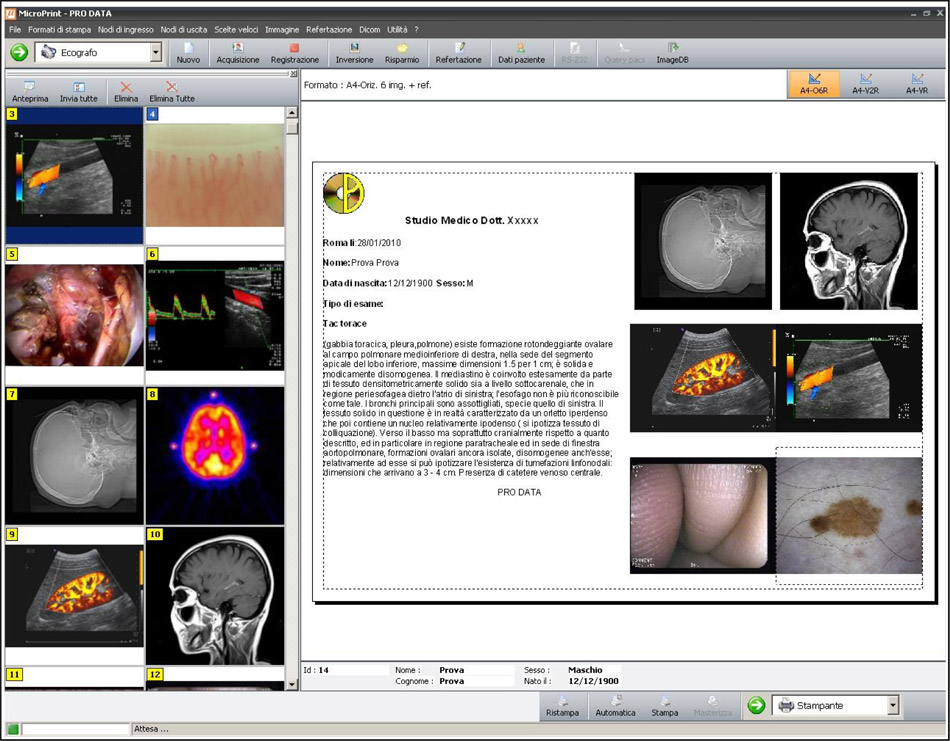Open the Refertazione toolbar tool
Viewport: 950px width, 741px height.
click(458, 53)
